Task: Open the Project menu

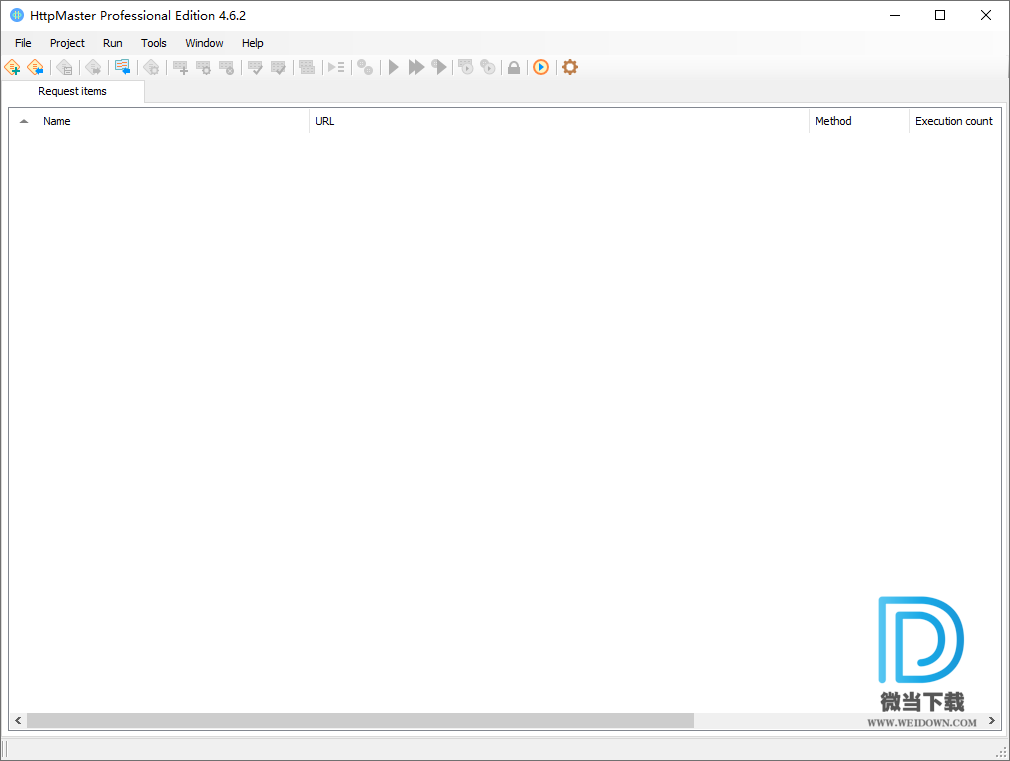Action: pos(67,43)
